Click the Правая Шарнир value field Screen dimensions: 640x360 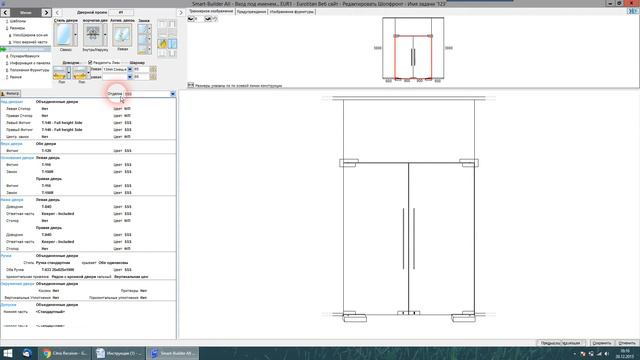pyautogui.click(x=141, y=77)
